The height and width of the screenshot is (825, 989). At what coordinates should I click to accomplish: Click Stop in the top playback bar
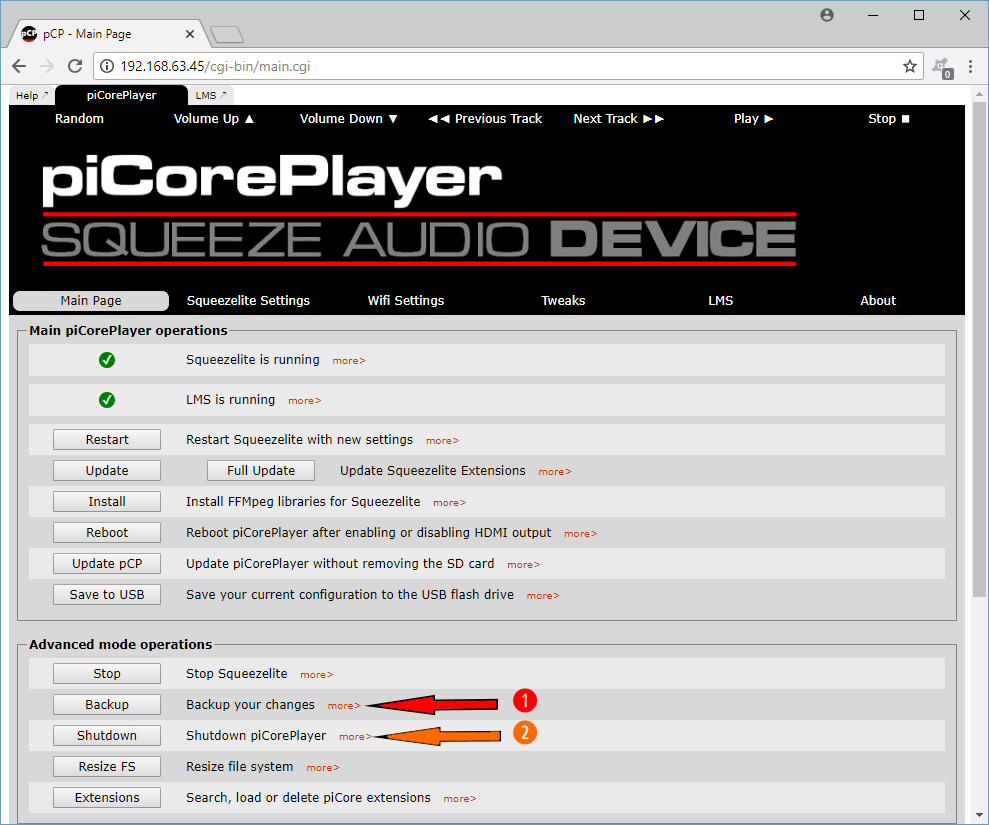tap(889, 119)
